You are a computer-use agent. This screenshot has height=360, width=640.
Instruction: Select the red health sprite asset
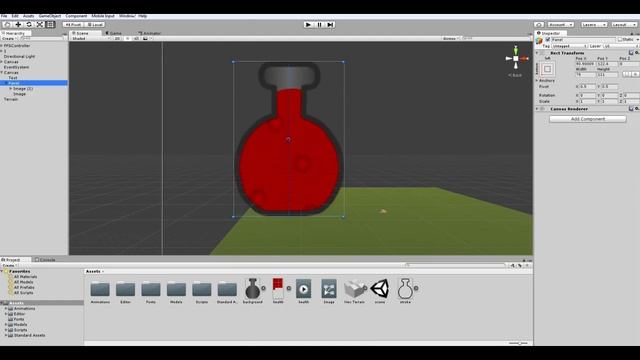coord(278,289)
